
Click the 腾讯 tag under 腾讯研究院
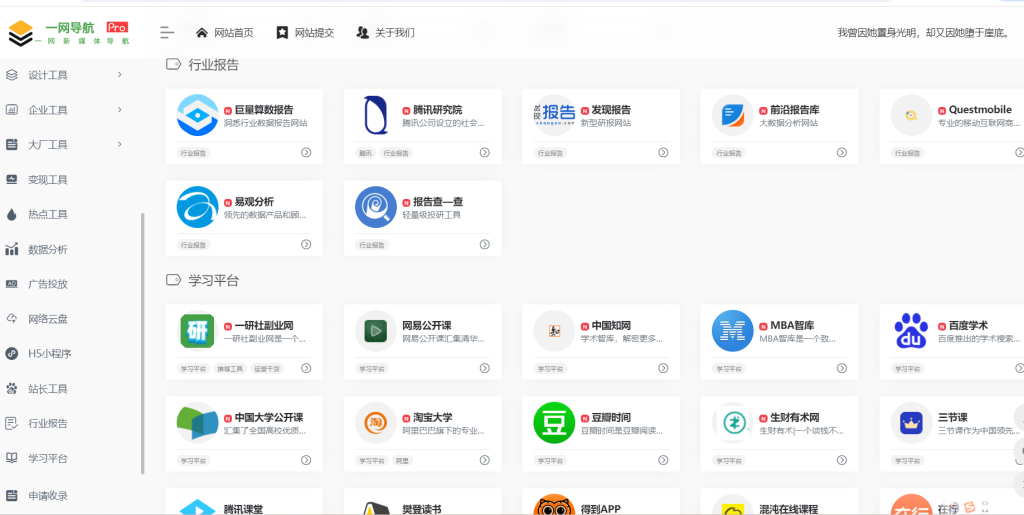click(365, 153)
